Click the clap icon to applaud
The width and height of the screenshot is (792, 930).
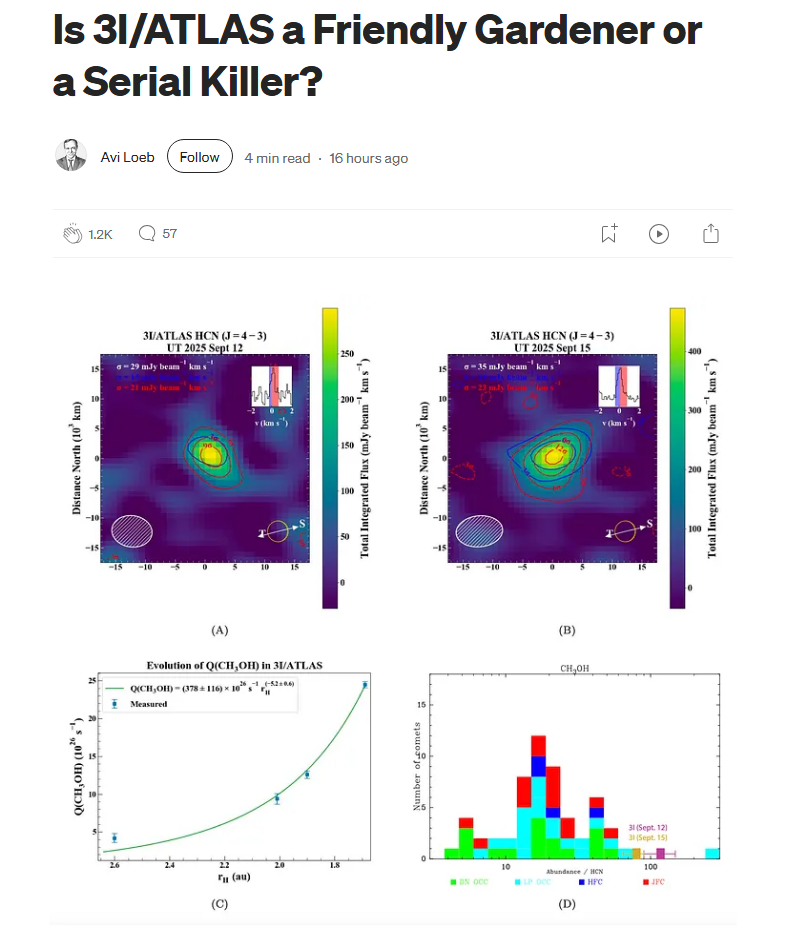[72, 234]
